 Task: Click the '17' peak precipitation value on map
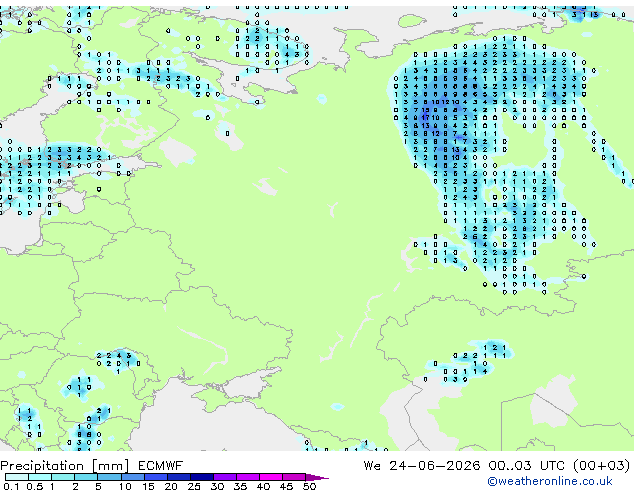(425, 118)
